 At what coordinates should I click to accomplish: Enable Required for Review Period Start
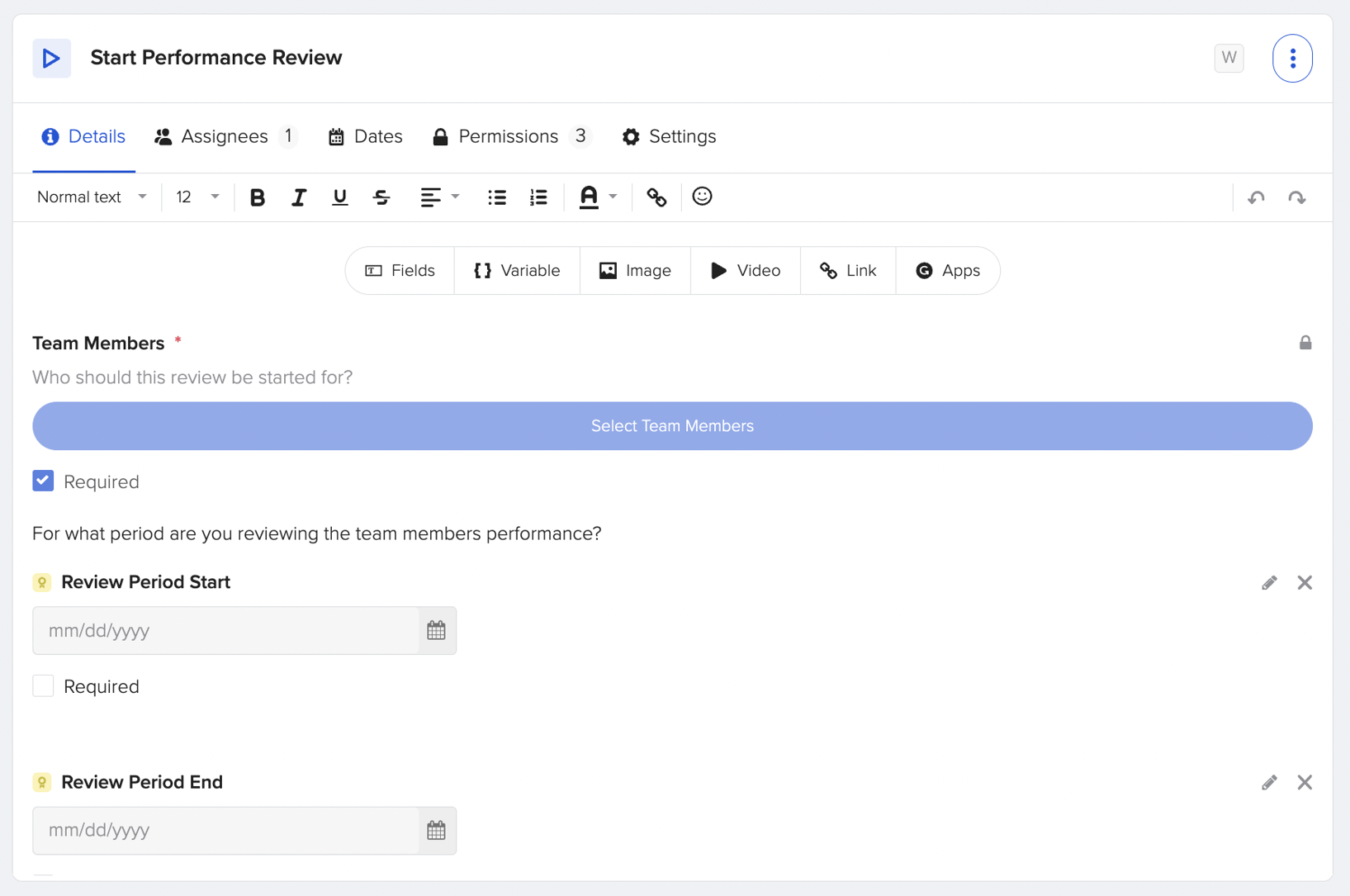[43, 685]
